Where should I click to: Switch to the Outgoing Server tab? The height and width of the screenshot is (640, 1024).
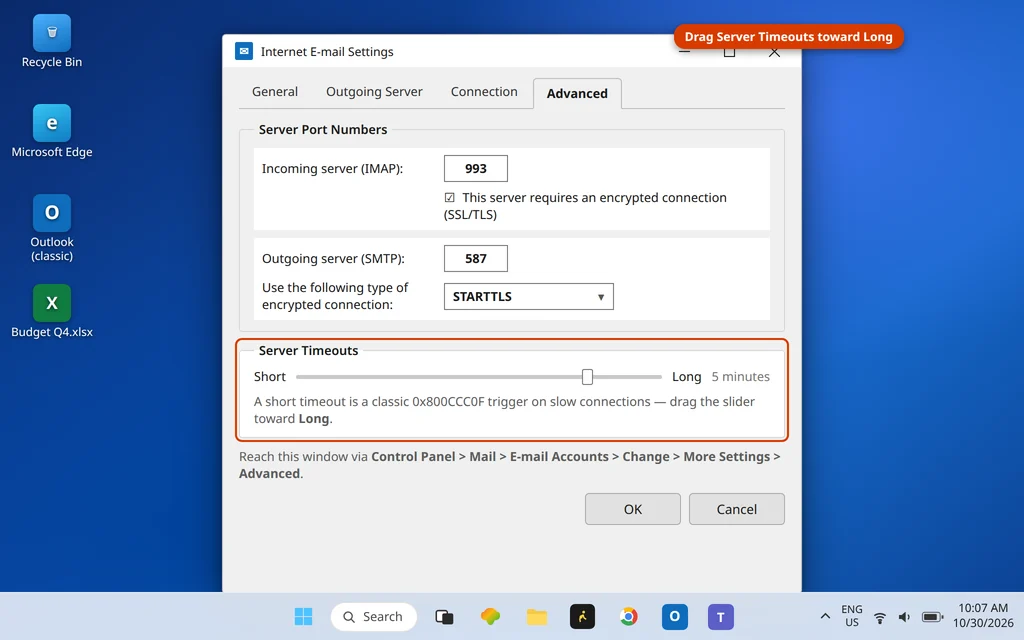click(x=374, y=92)
